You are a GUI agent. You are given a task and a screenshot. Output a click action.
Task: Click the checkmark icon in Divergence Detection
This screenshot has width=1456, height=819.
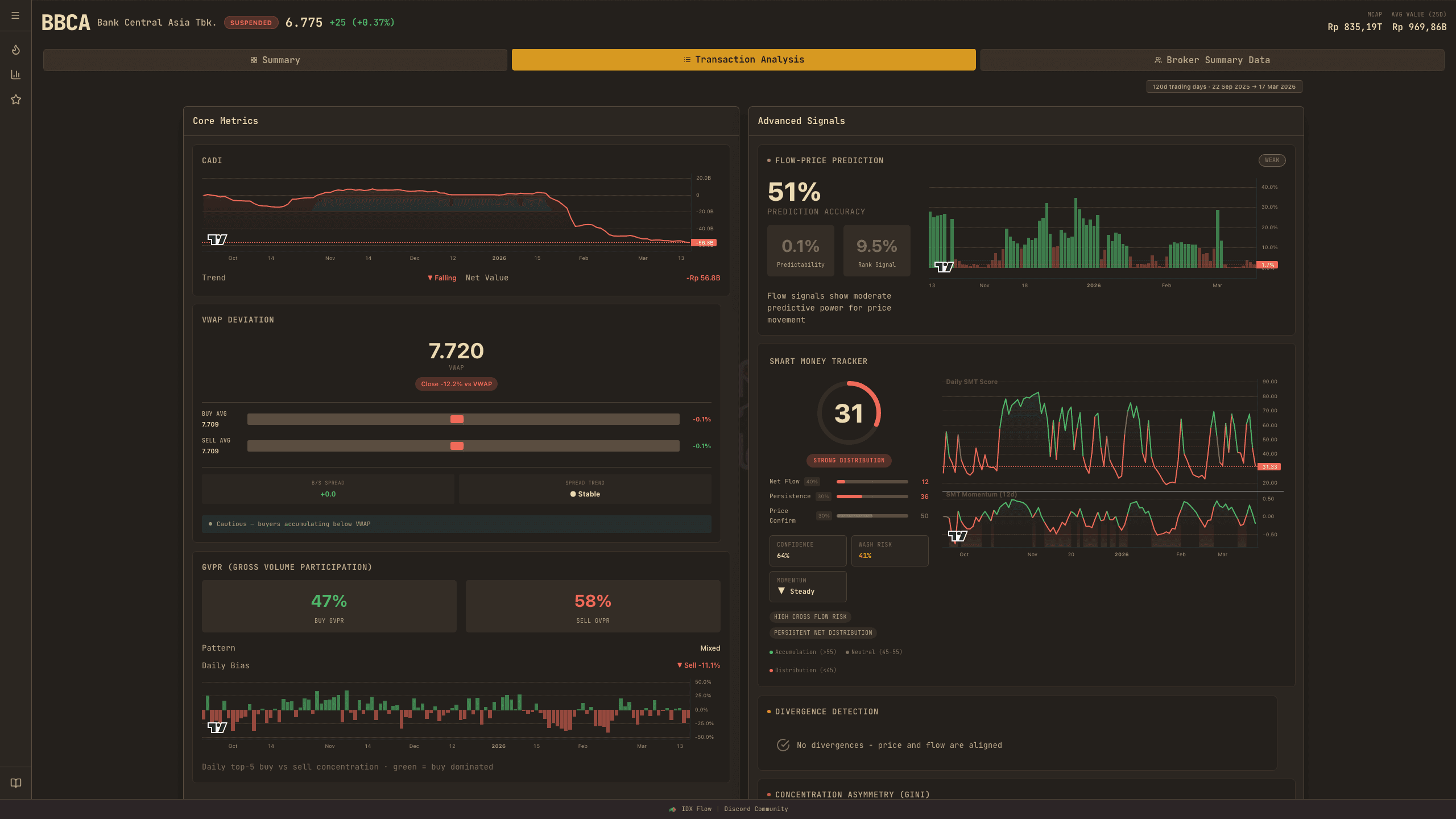784,745
